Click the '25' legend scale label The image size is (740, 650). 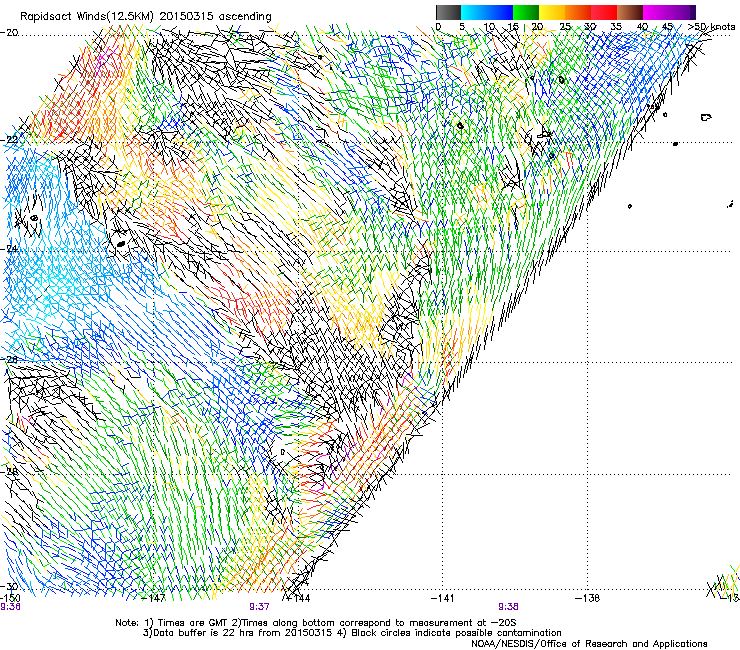(x=565, y=27)
